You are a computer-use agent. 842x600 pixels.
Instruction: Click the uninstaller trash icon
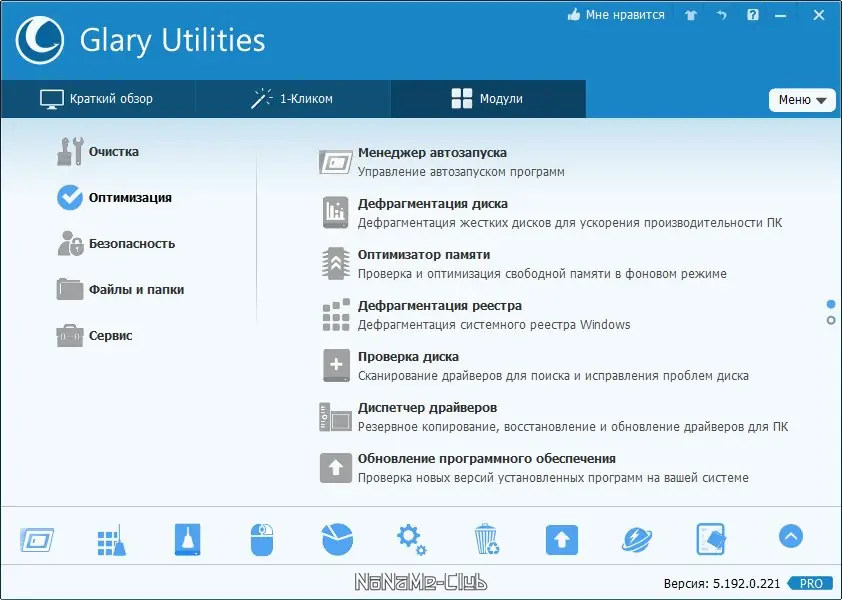(x=486, y=537)
